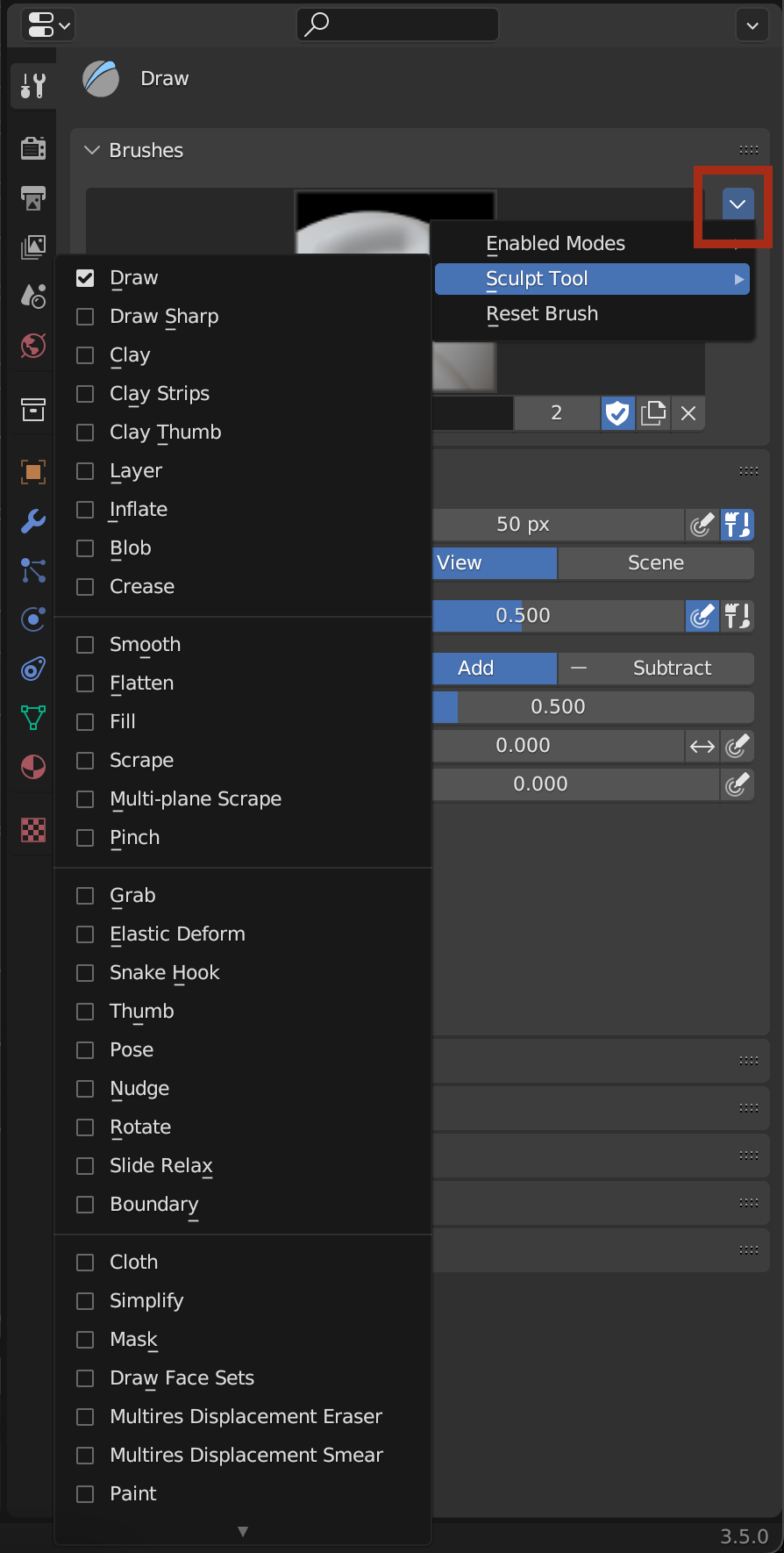Collapse the Brushes panel
Image resolution: width=784 pixels, height=1553 pixels.
coord(92,151)
